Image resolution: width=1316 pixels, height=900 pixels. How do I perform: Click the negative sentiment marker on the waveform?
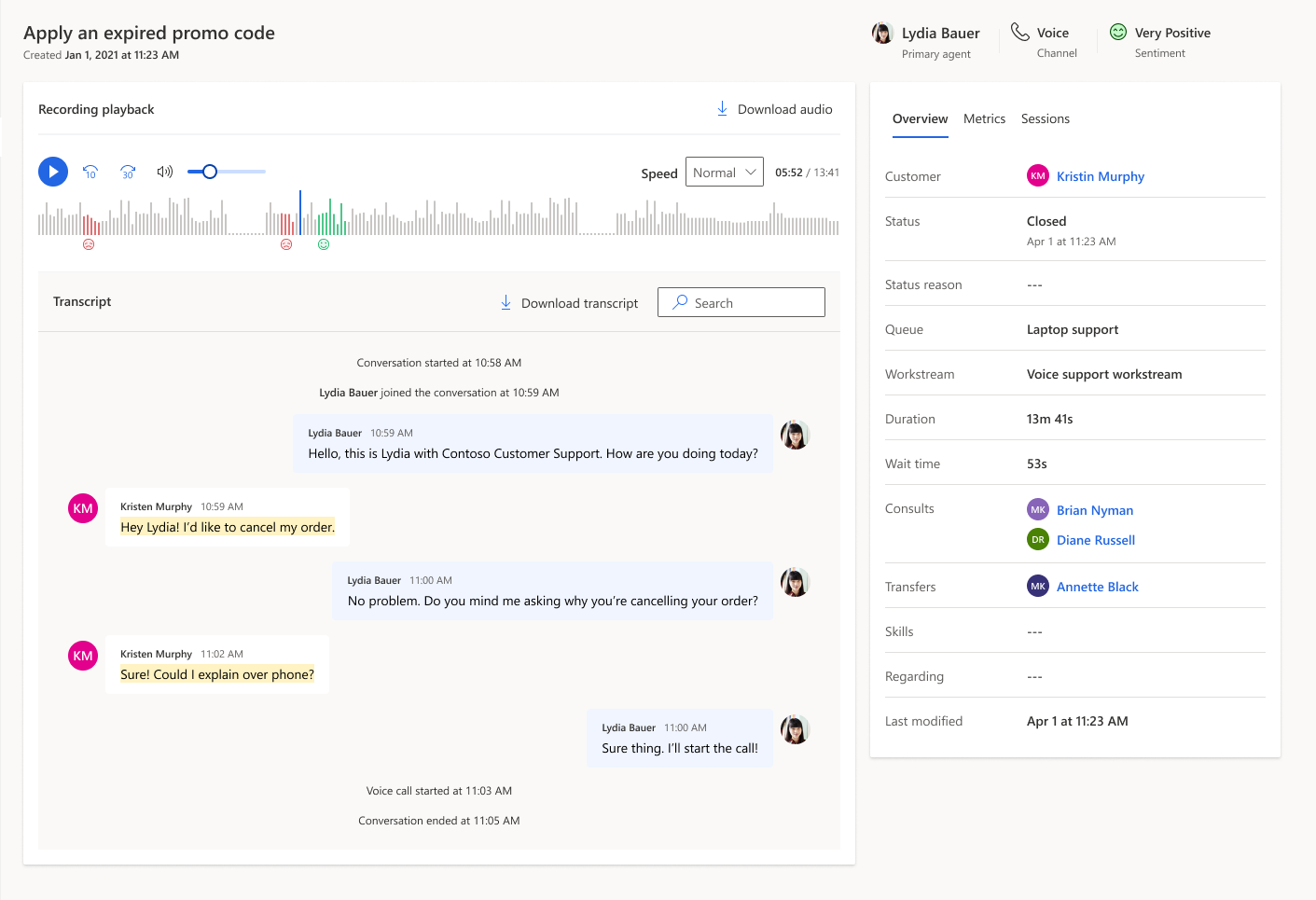point(89,243)
